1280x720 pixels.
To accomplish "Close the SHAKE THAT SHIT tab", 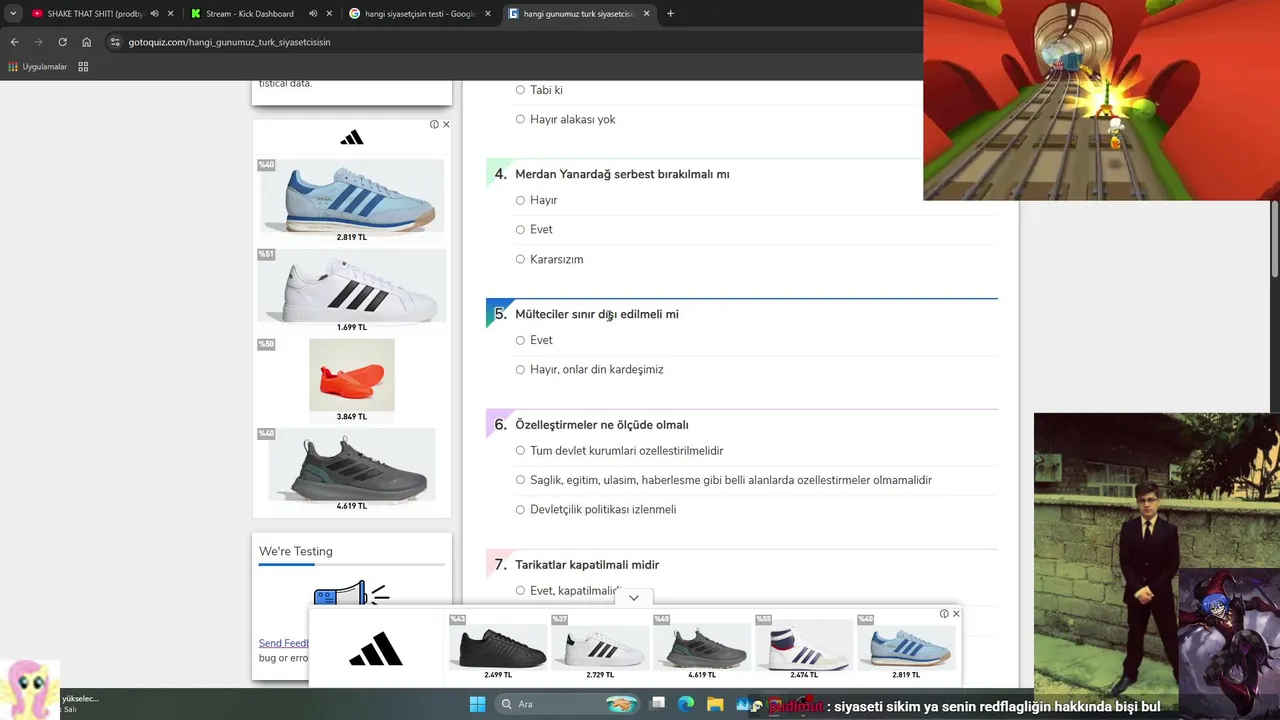I will tap(170, 14).
